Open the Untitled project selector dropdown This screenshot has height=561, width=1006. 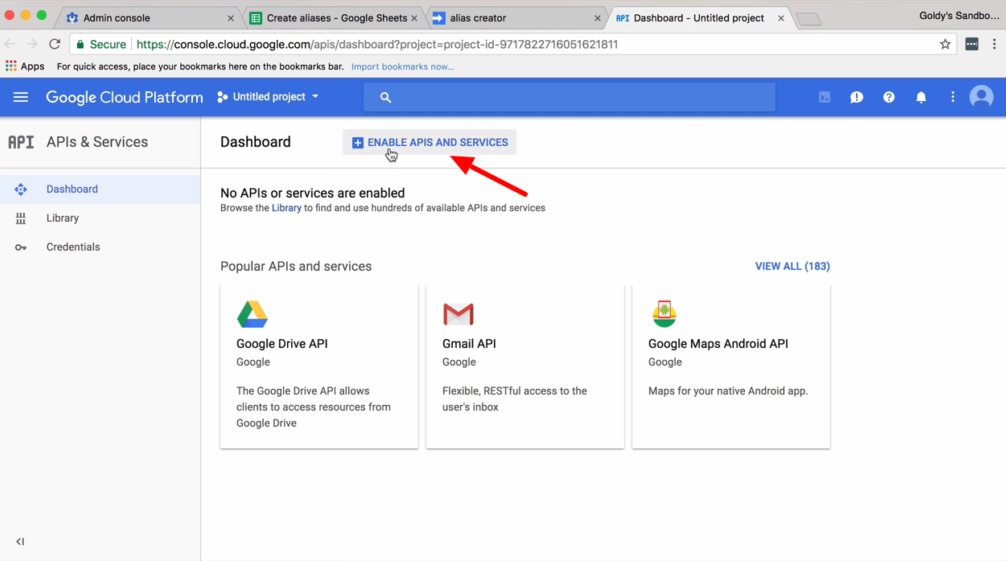[x=268, y=97]
